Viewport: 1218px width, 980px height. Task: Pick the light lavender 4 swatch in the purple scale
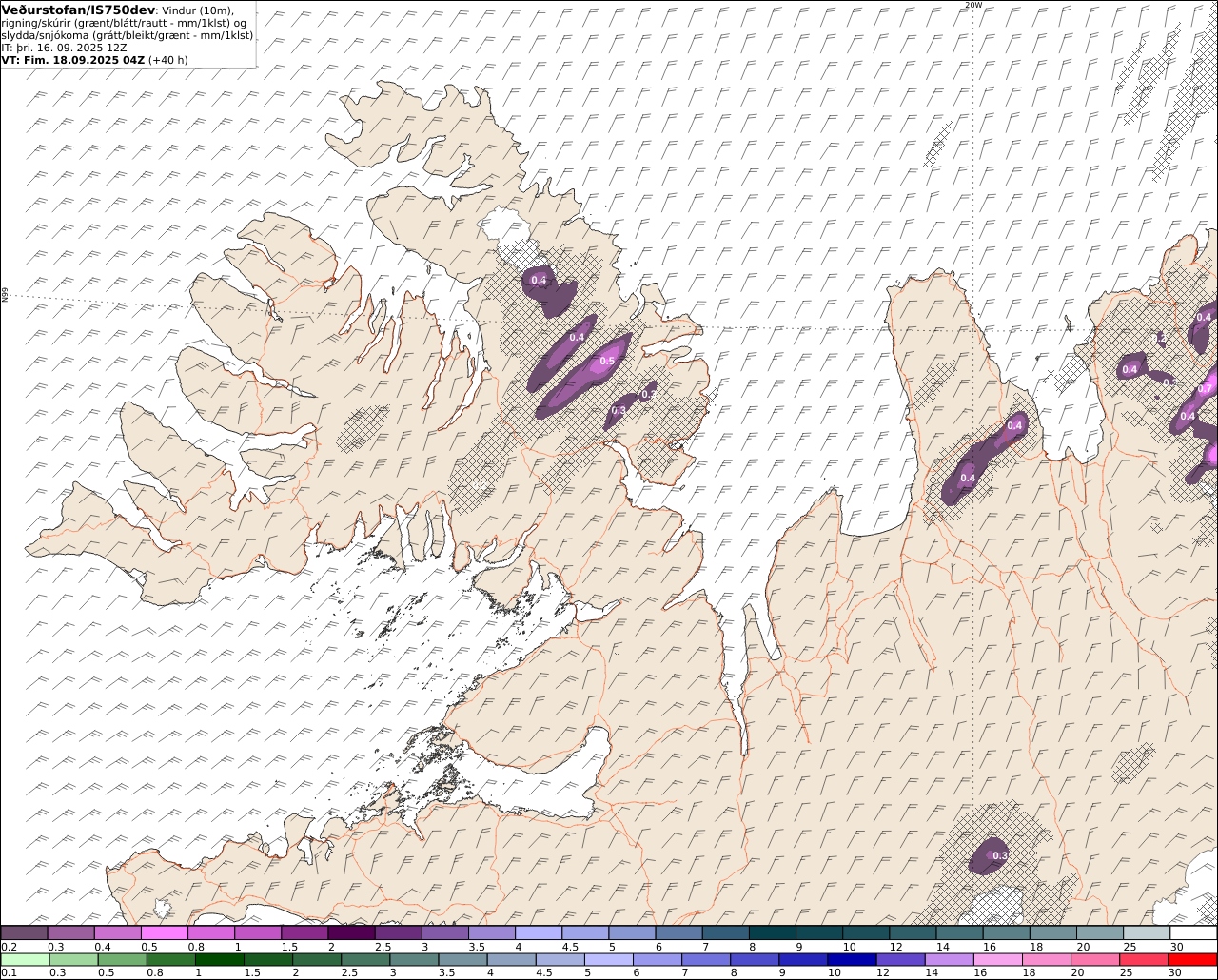[x=538, y=933]
